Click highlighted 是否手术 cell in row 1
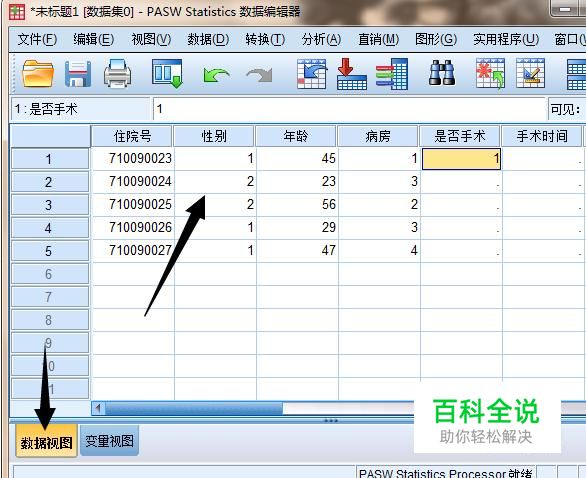The width and height of the screenshot is (586, 478). click(x=461, y=159)
